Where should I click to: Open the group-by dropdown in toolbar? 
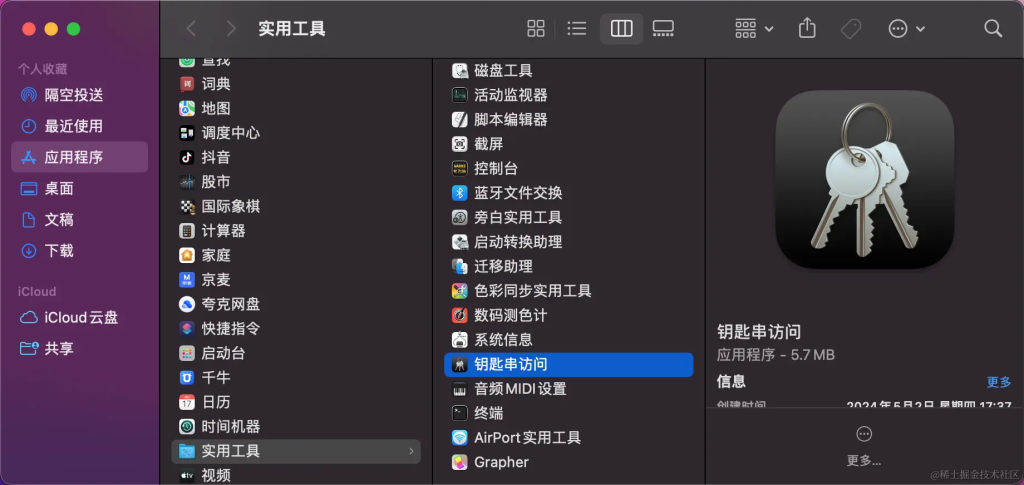754,28
